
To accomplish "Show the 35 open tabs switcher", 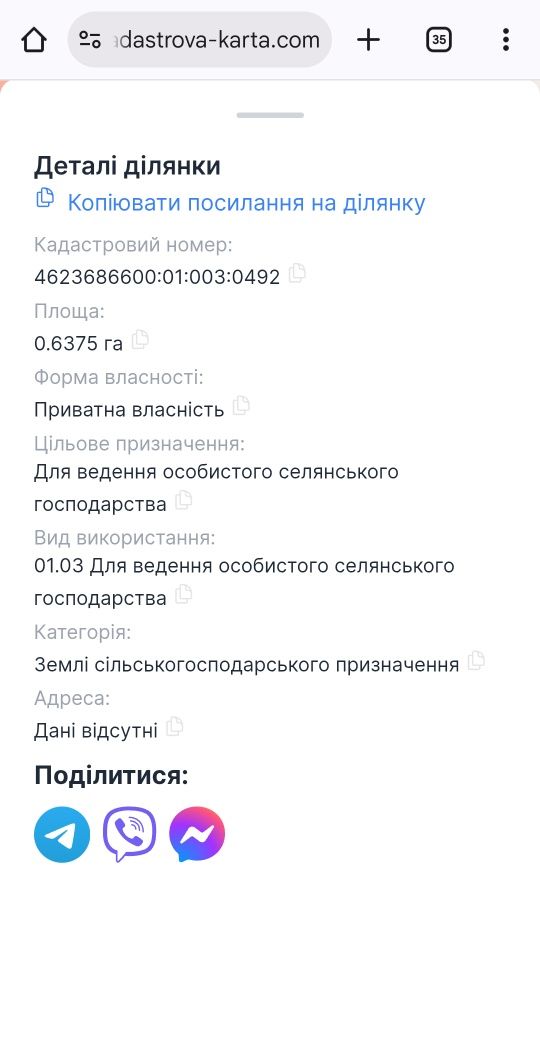I will click(x=439, y=40).
